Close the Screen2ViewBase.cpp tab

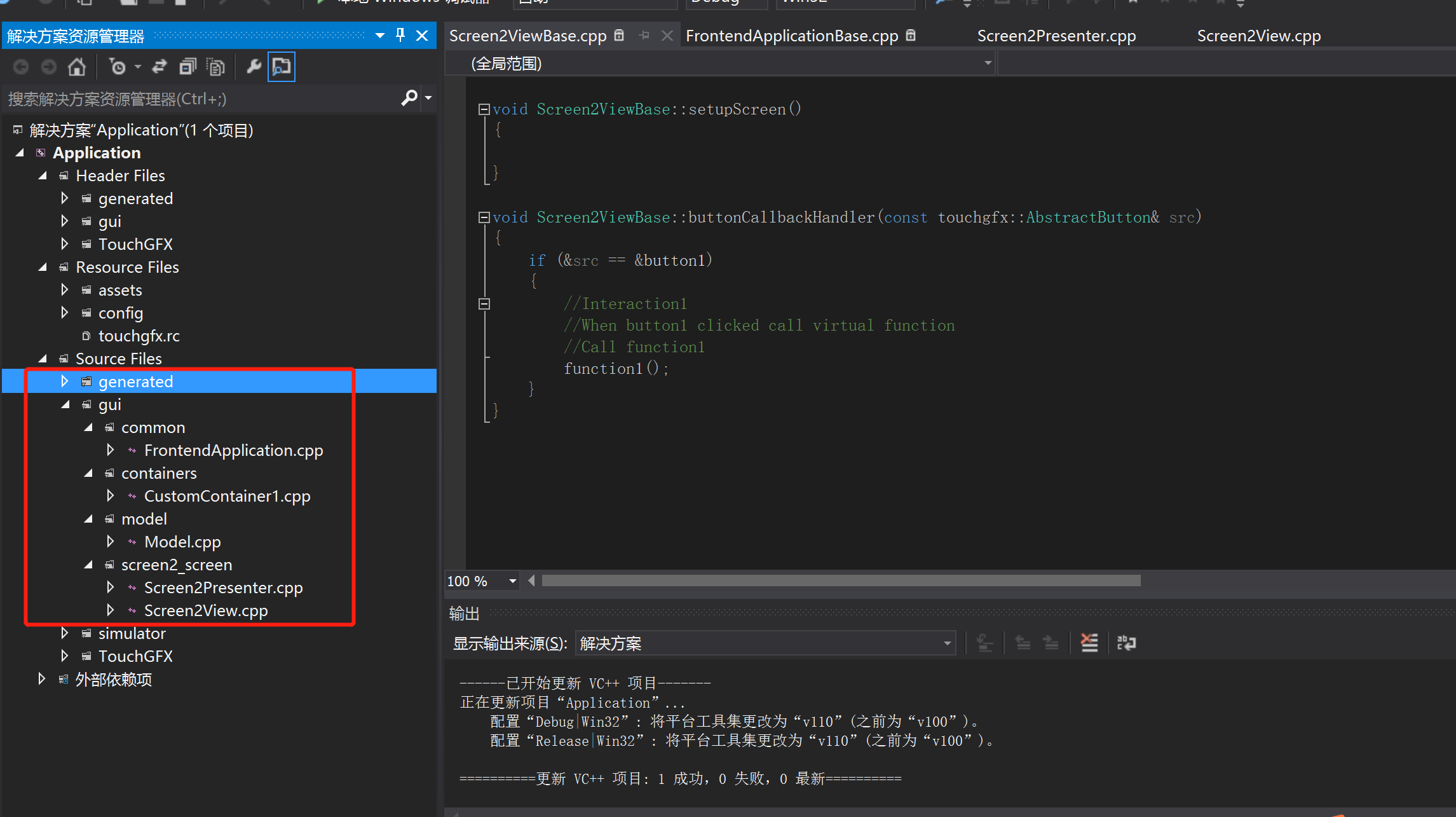[x=667, y=36]
